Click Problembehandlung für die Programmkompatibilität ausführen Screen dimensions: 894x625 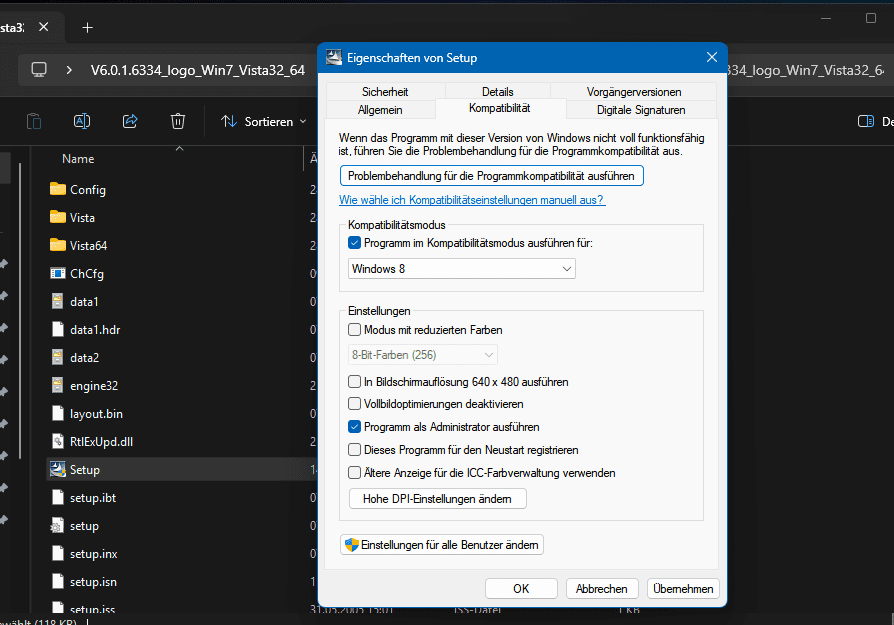pos(491,176)
